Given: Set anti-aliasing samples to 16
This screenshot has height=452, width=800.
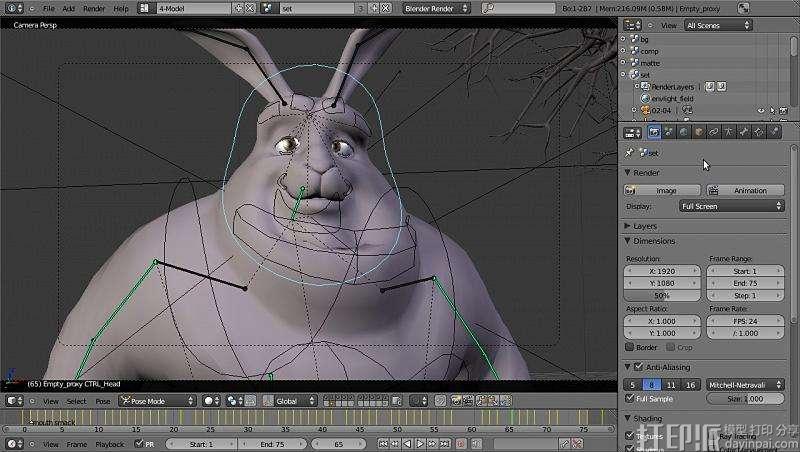Looking at the screenshot, I should (x=690, y=385).
